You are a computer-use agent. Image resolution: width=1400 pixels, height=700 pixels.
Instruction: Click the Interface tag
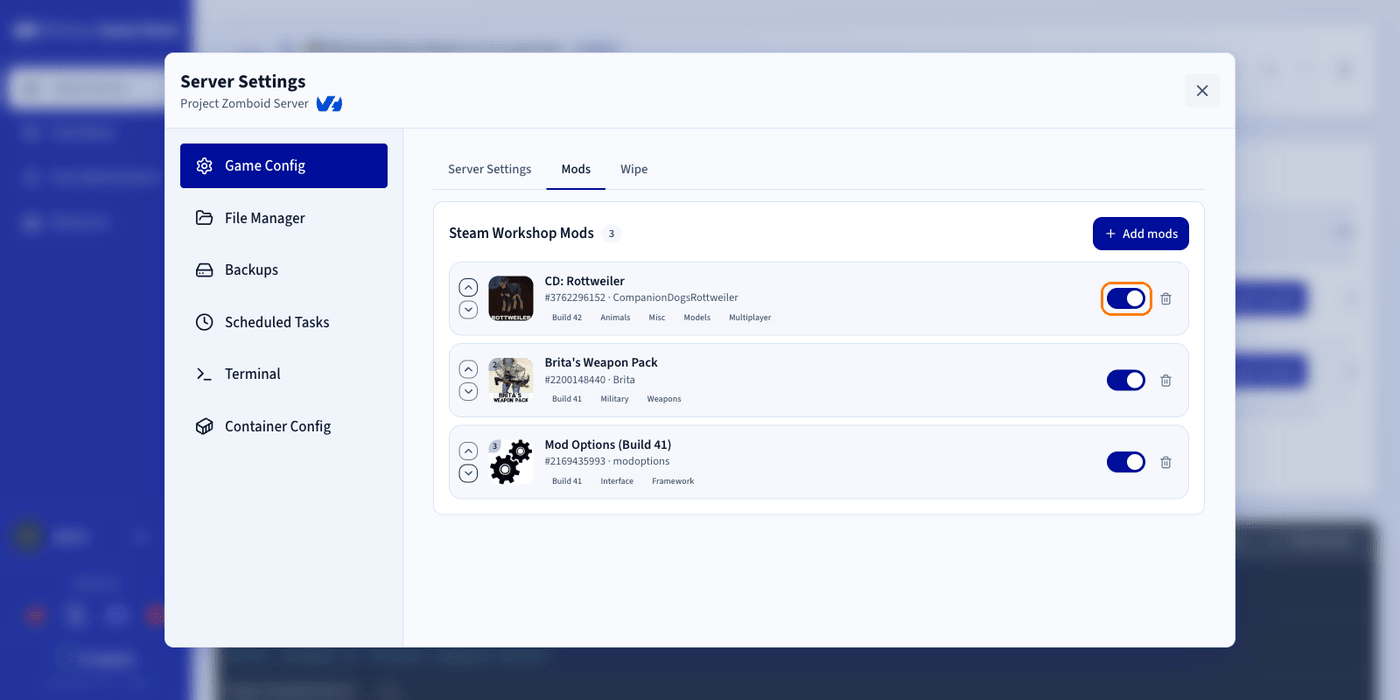point(617,481)
